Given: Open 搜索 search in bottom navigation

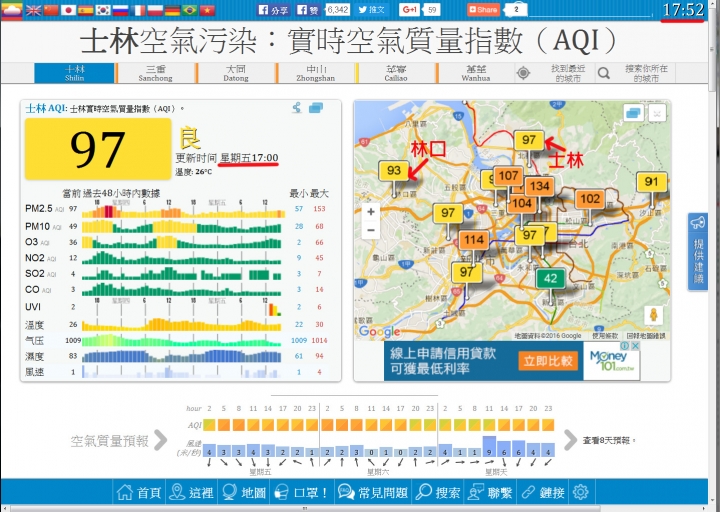Looking at the screenshot, I should [438, 492].
